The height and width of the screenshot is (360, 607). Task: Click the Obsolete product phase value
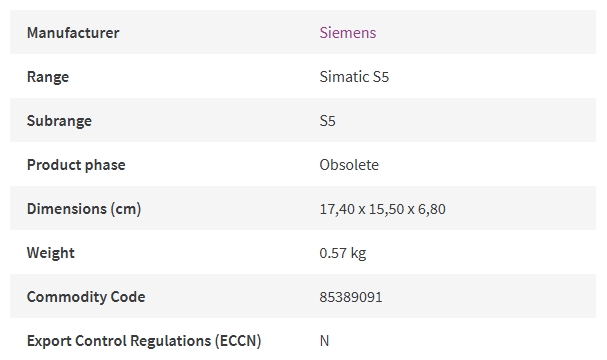point(349,165)
